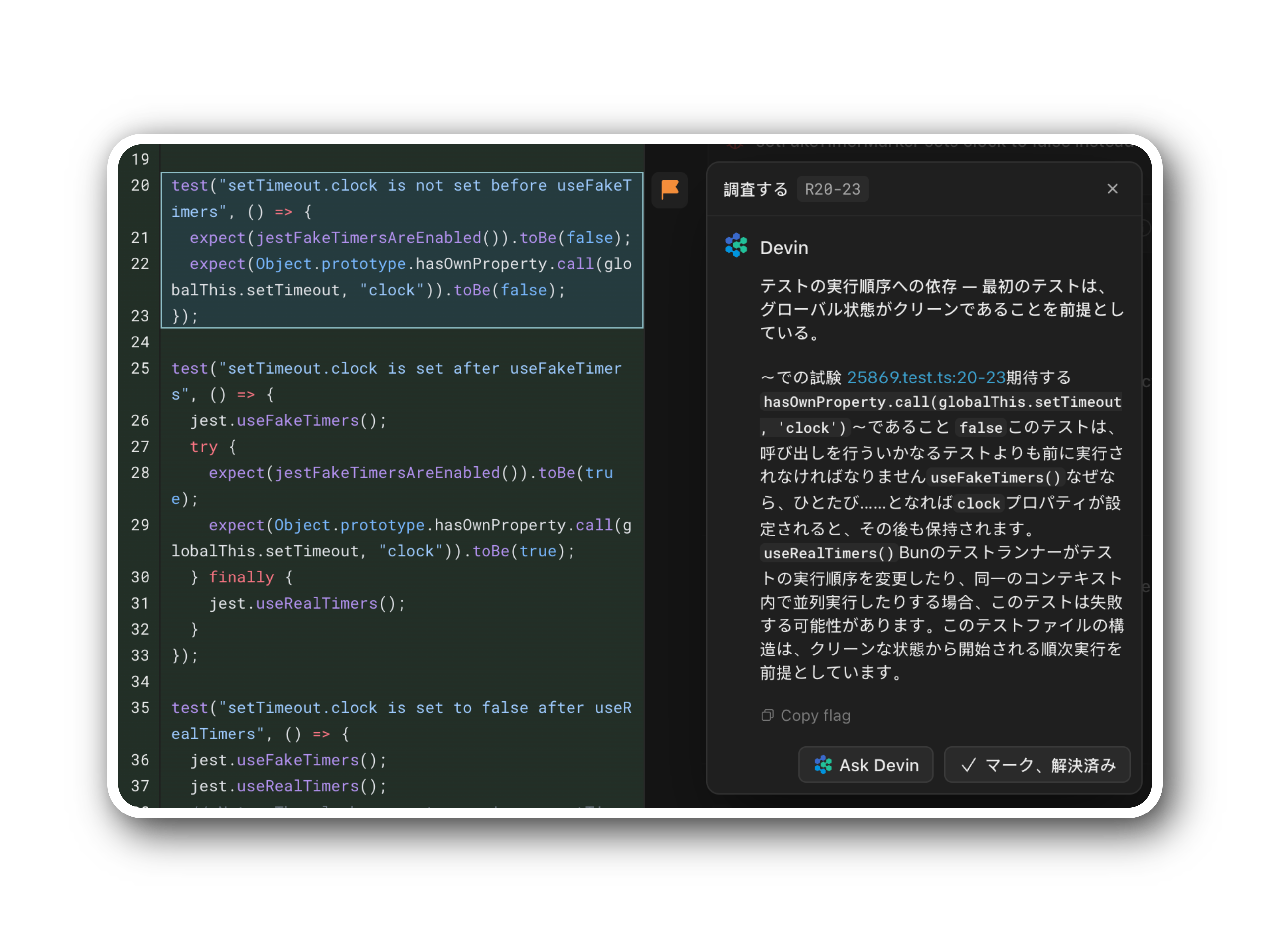Click line number 25 in the gutter

pos(140,368)
